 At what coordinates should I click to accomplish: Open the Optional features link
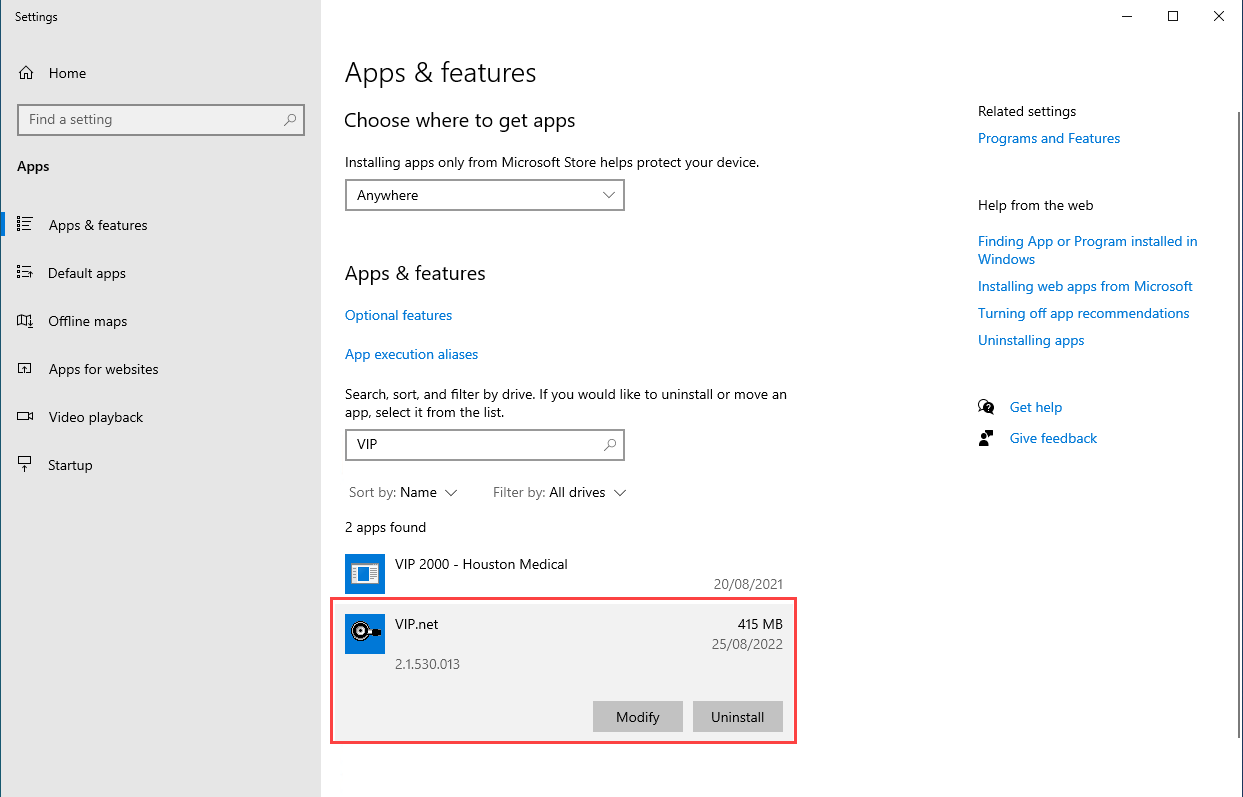tap(399, 315)
